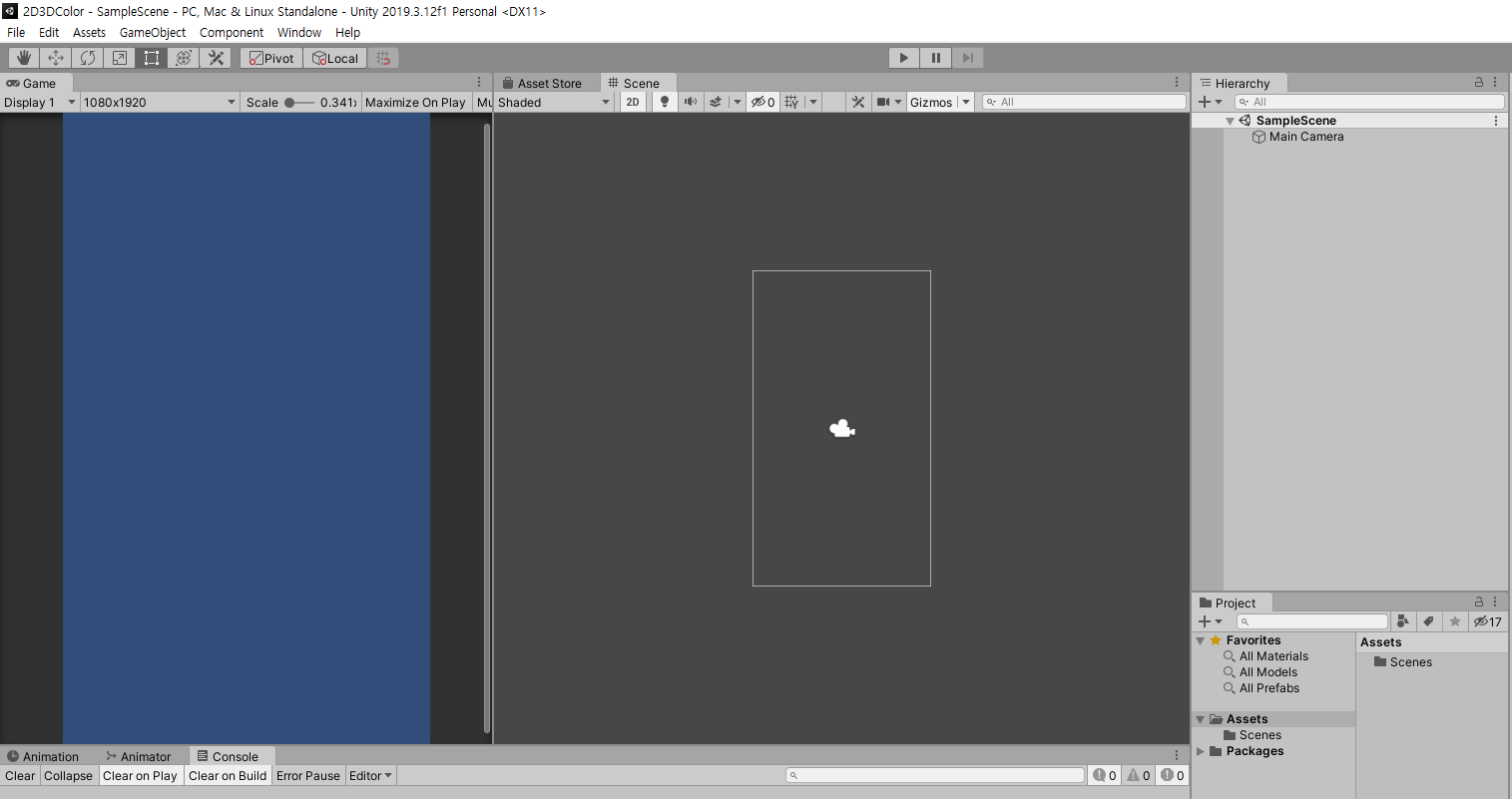
Task: Toggle console errors counter
Action: point(1173,775)
